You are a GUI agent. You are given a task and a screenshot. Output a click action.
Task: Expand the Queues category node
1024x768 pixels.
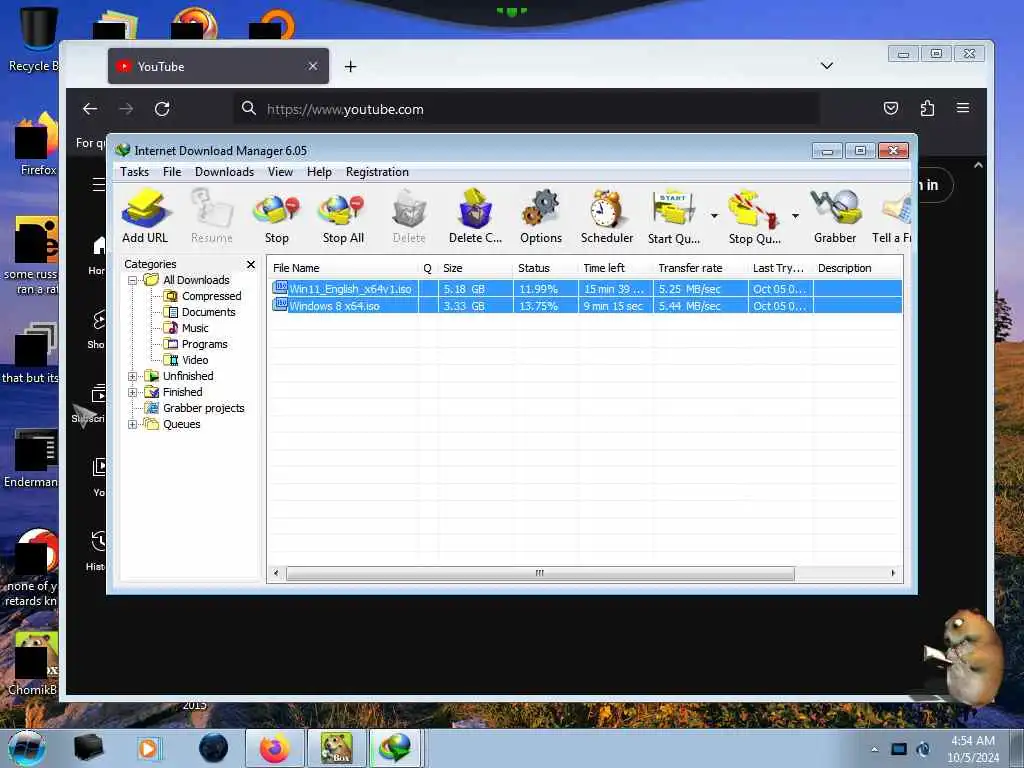coord(133,424)
